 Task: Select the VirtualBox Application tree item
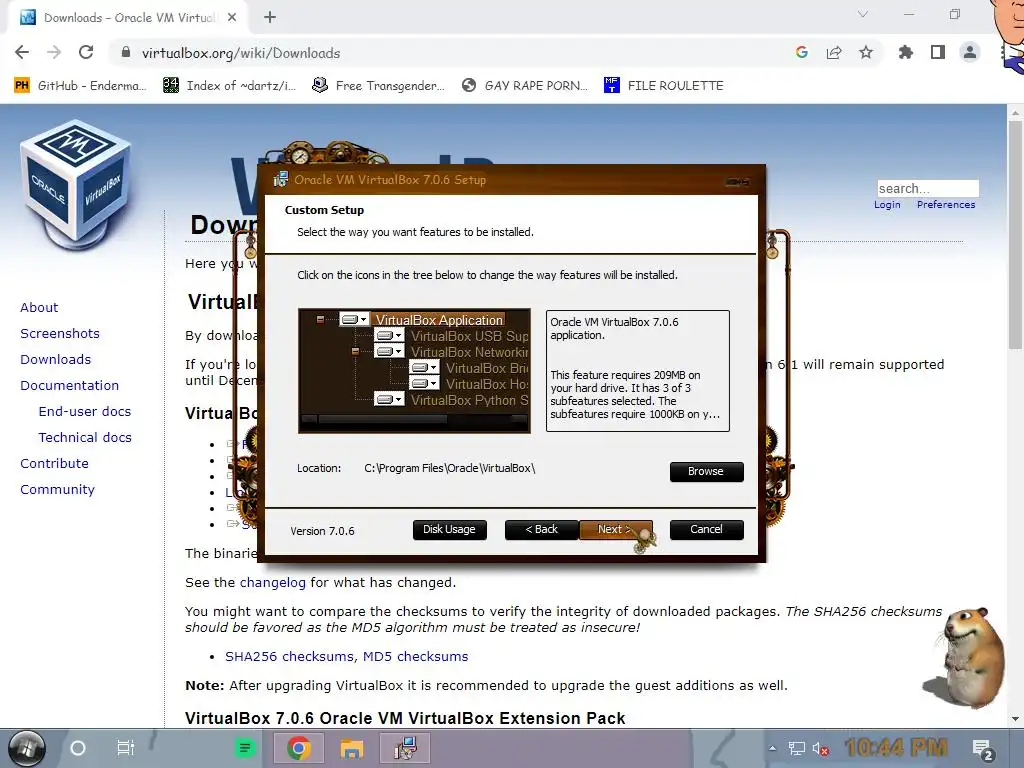click(439, 320)
